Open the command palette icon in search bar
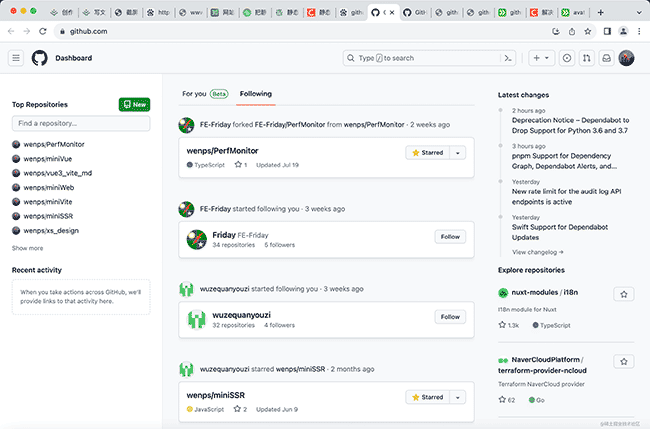Screen dimensions: 650x429 [508, 58]
